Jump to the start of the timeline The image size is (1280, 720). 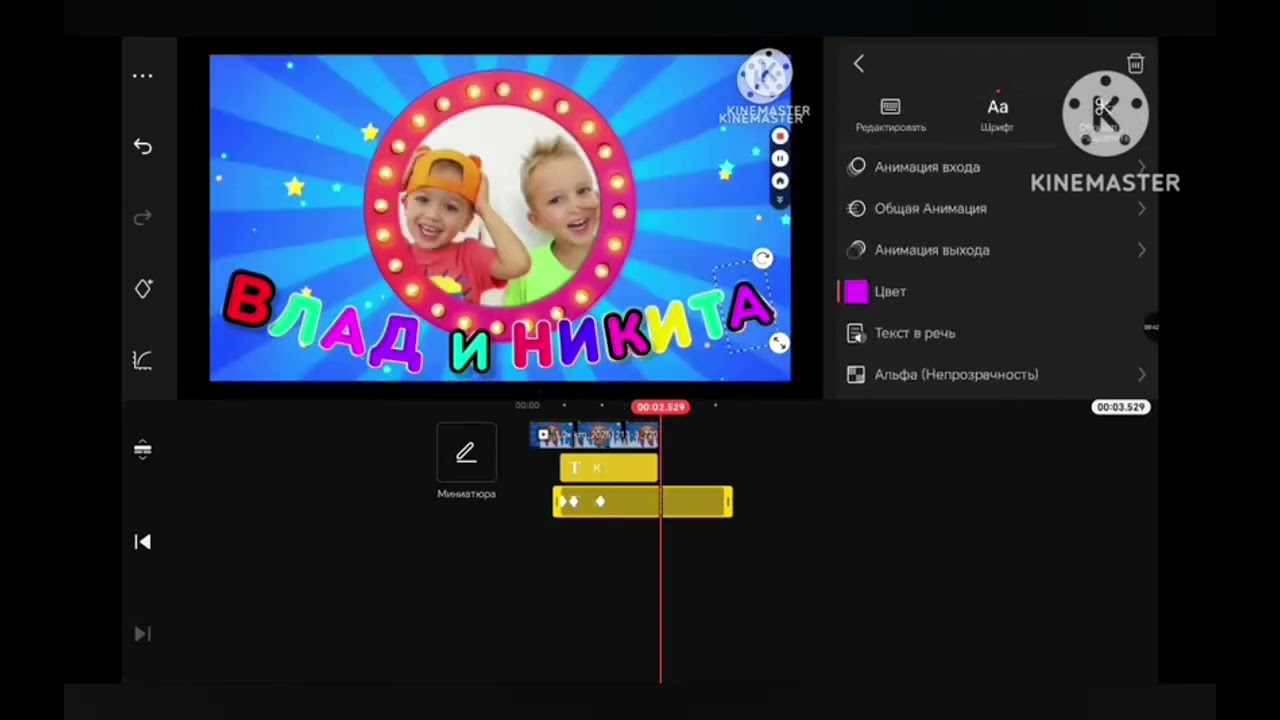143,541
